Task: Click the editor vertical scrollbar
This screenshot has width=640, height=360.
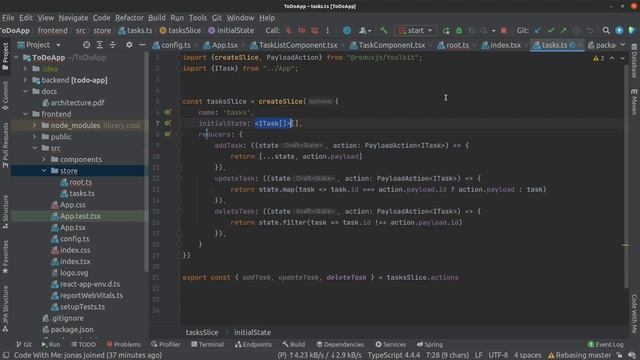Action: click(x=626, y=176)
